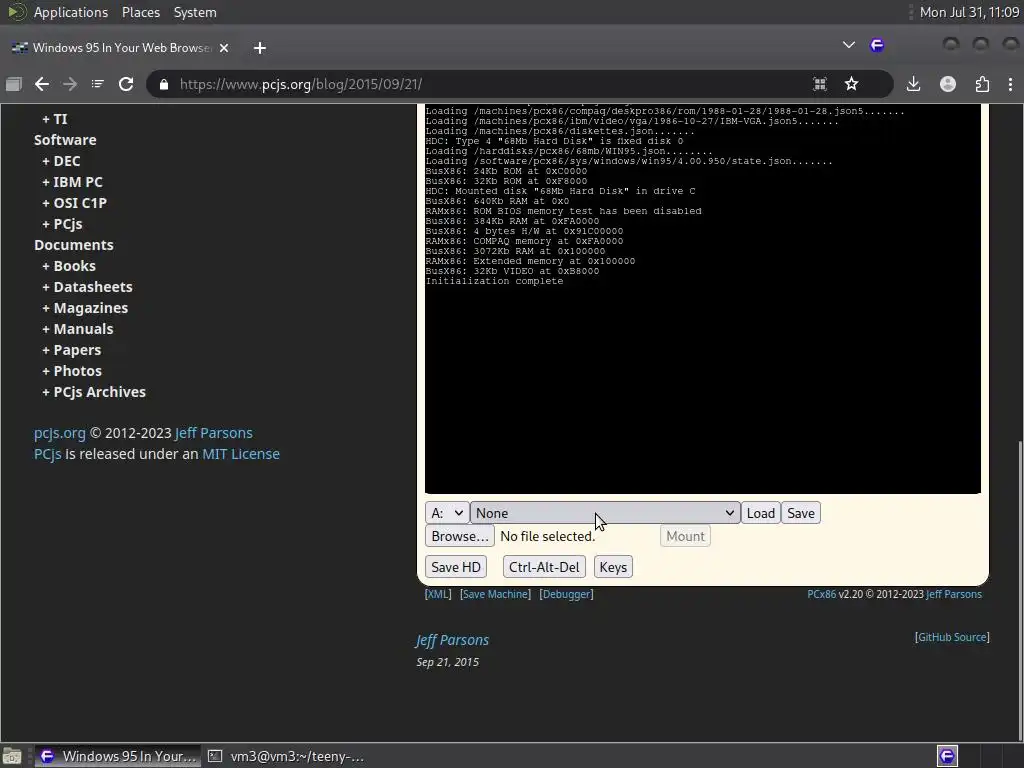Viewport: 1024px width, 768px height.
Task: Expand the Books documents section
Action: (x=69, y=266)
